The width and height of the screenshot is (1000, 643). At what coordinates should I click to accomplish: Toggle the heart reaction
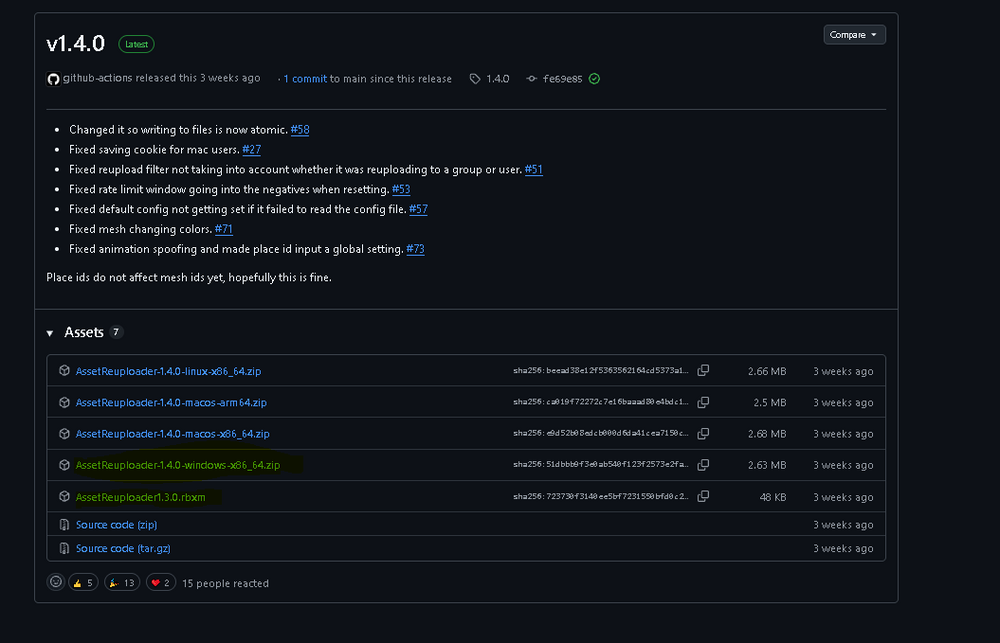[161, 582]
